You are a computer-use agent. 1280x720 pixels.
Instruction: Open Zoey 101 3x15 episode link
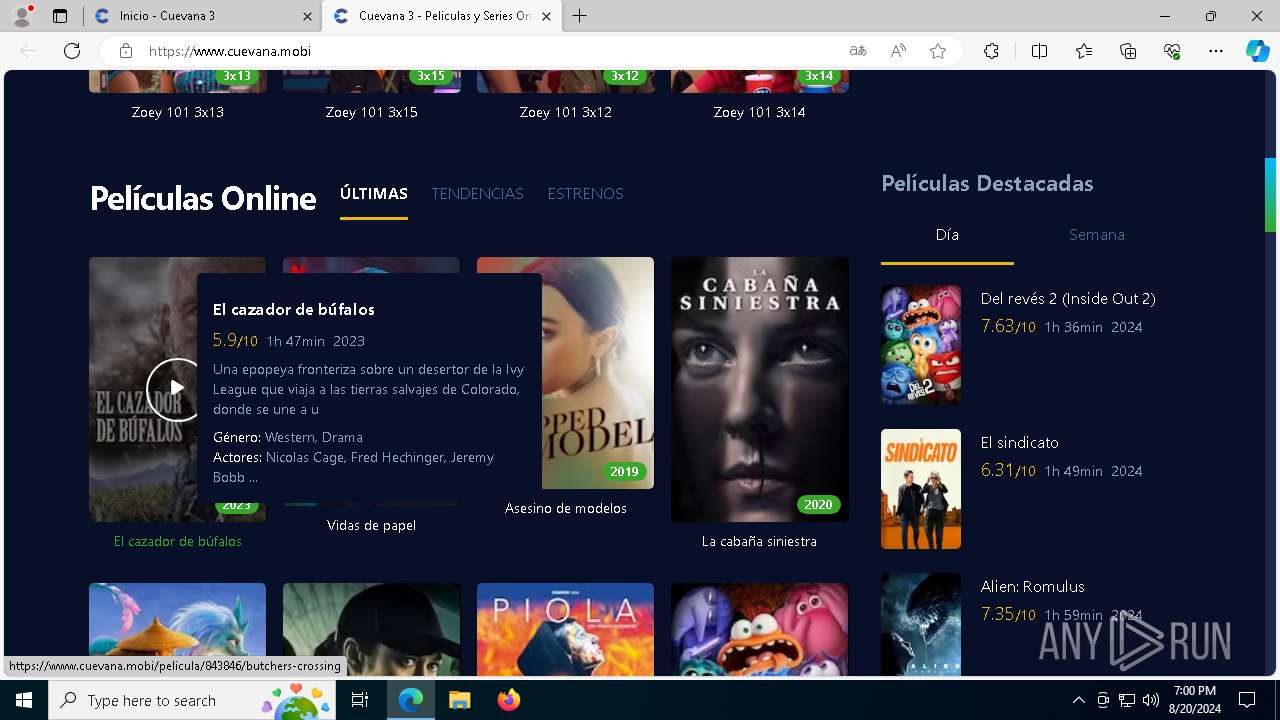tap(372, 112)
